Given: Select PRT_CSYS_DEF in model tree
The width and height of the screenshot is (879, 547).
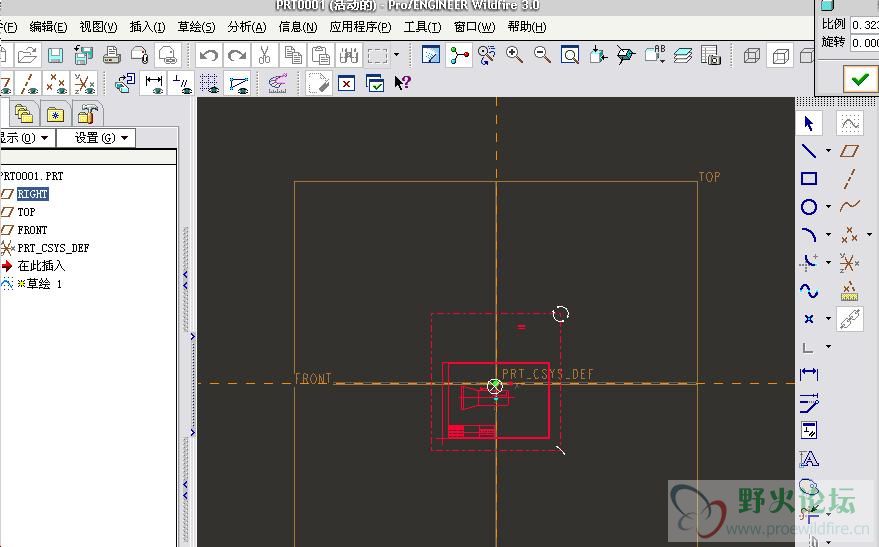Looking at the screenshot, I should tap(53, 248).
